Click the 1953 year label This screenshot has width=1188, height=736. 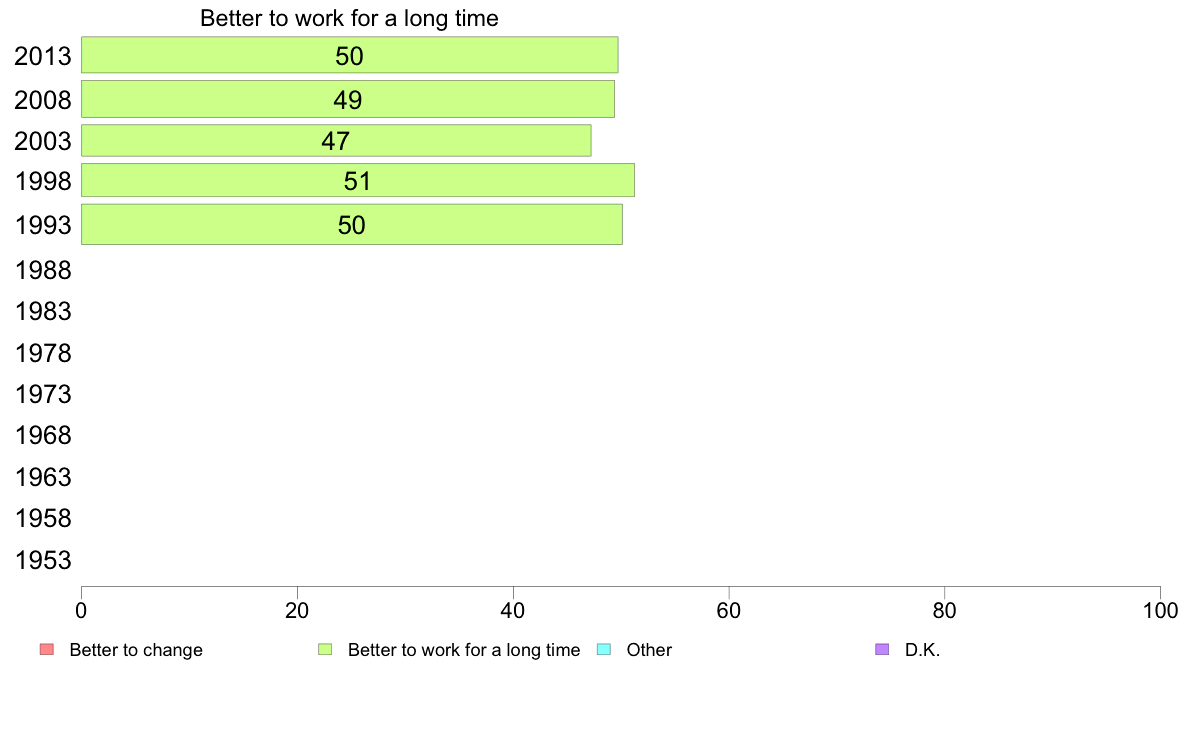(43, 560)
